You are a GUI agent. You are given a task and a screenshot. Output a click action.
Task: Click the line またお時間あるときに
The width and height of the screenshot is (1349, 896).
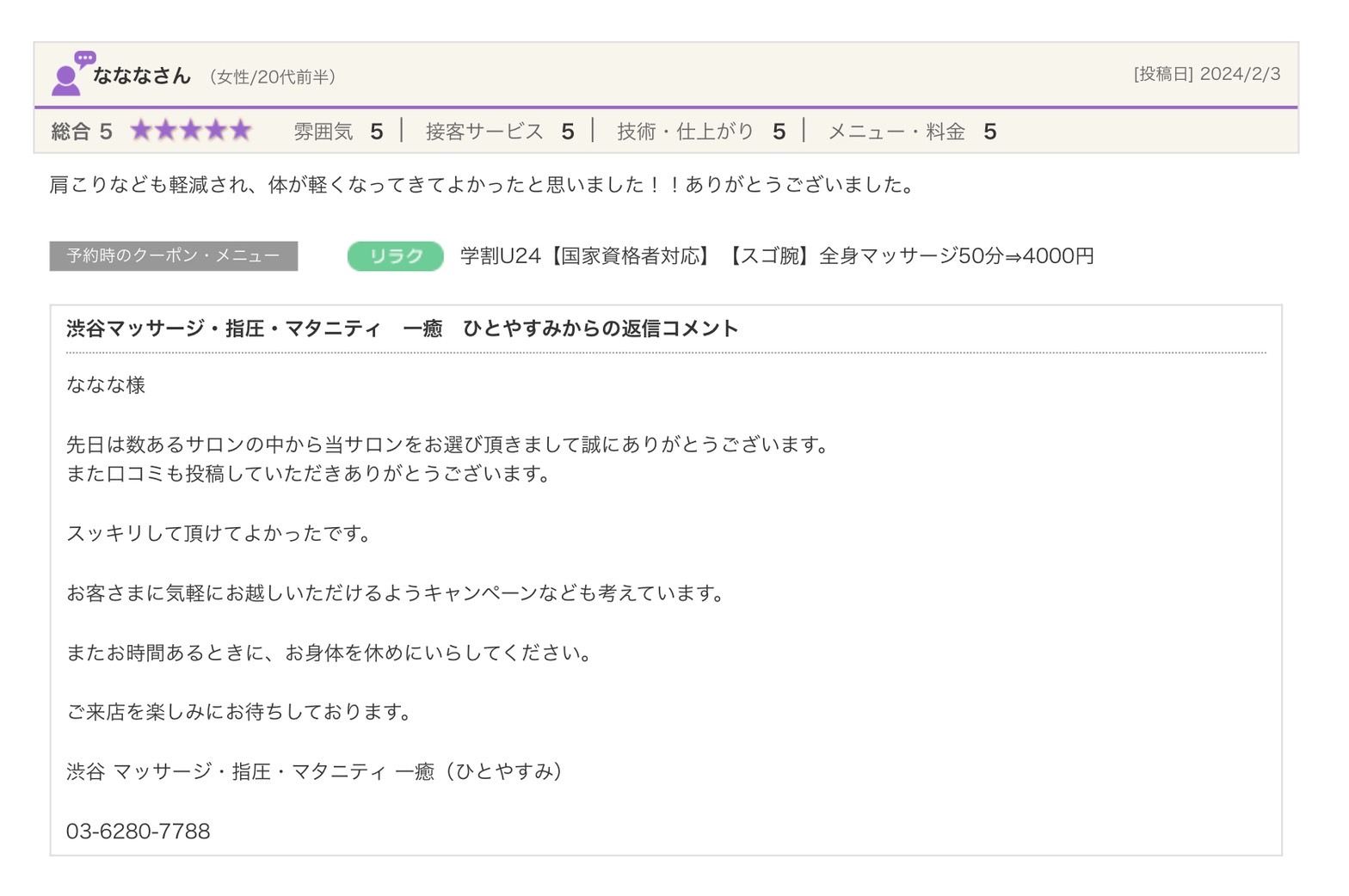pyautogui.click(x=331, y=653)
